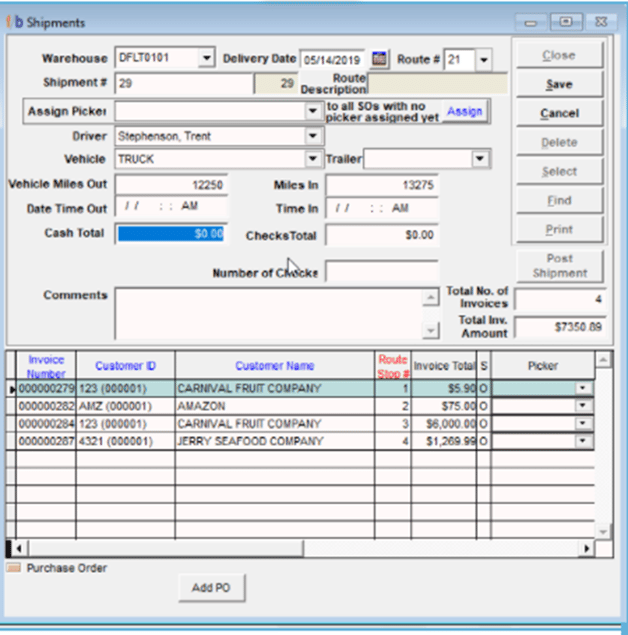Screen dimensions: 628x635
Task: Click the Add PO button
Action: click(211, 588)
